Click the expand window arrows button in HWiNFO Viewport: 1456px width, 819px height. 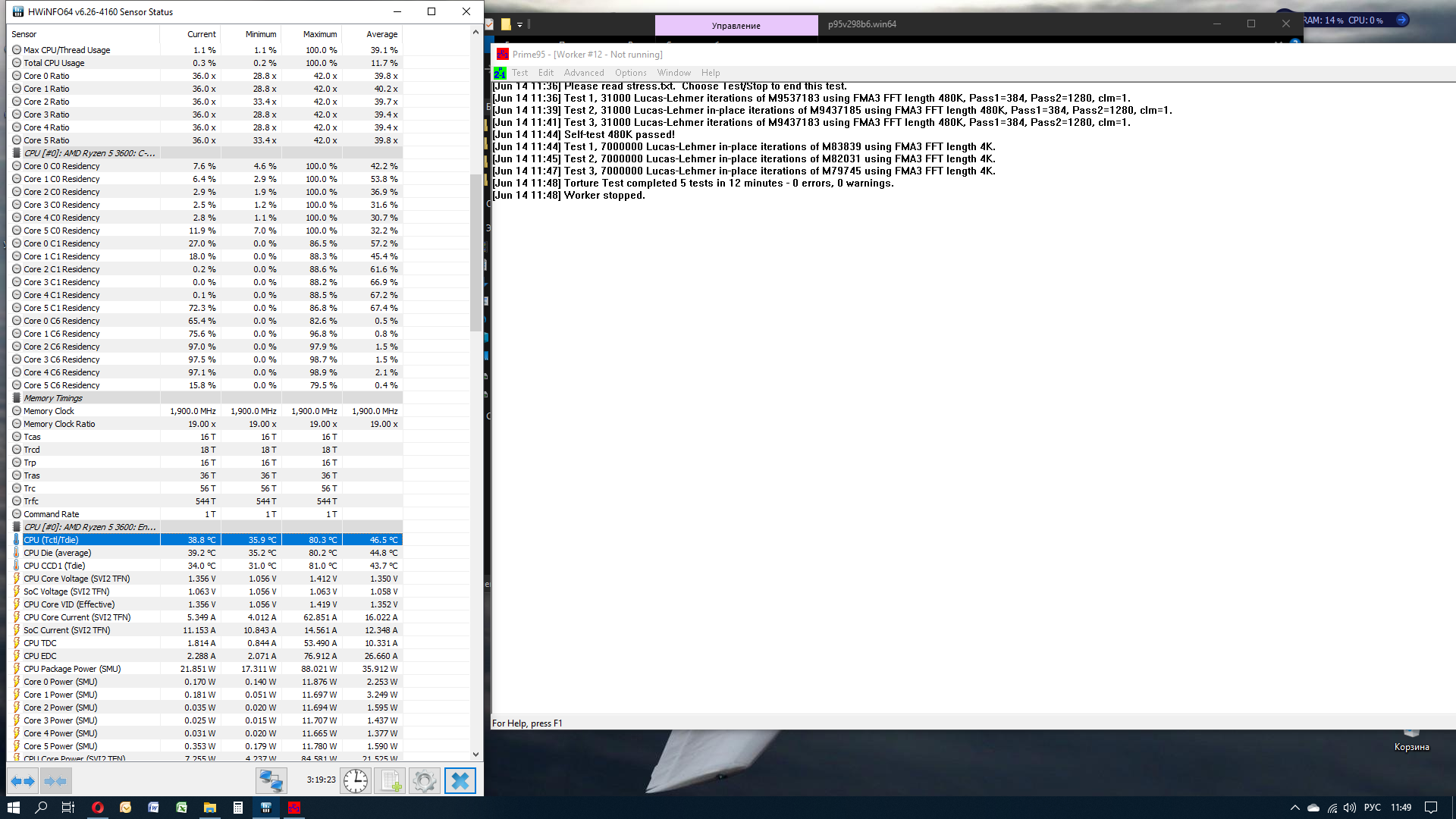point(23,780)
